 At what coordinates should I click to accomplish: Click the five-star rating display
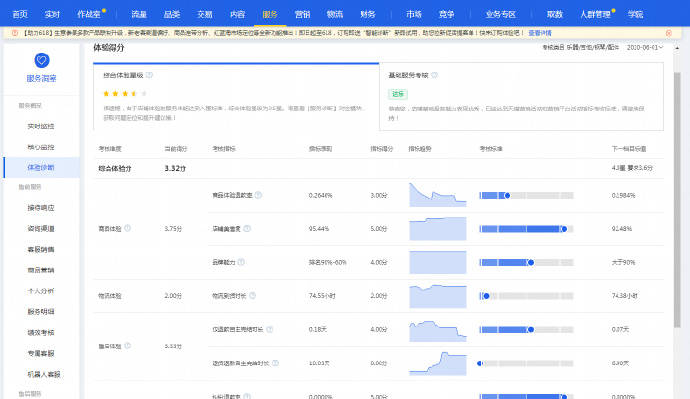(x=125, y=93)
